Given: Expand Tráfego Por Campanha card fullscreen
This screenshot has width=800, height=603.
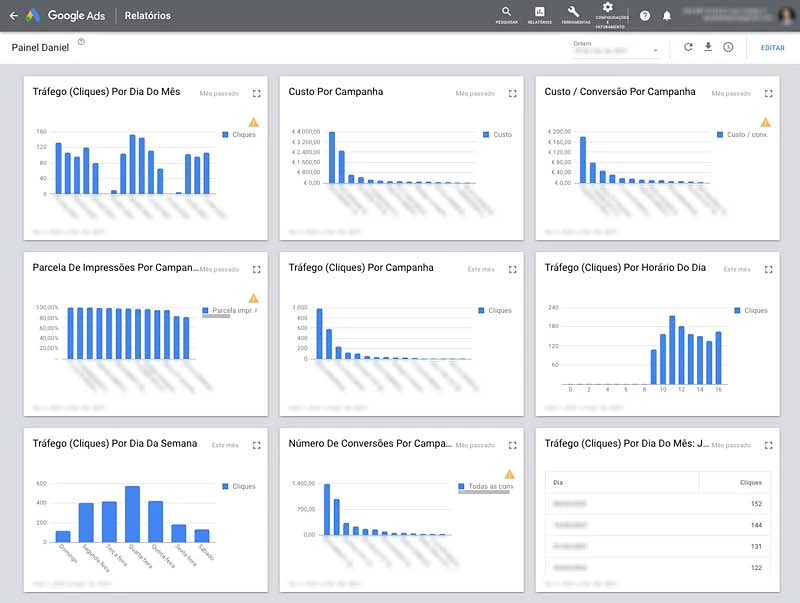Looking at the screenshot, I should point(513,269).
